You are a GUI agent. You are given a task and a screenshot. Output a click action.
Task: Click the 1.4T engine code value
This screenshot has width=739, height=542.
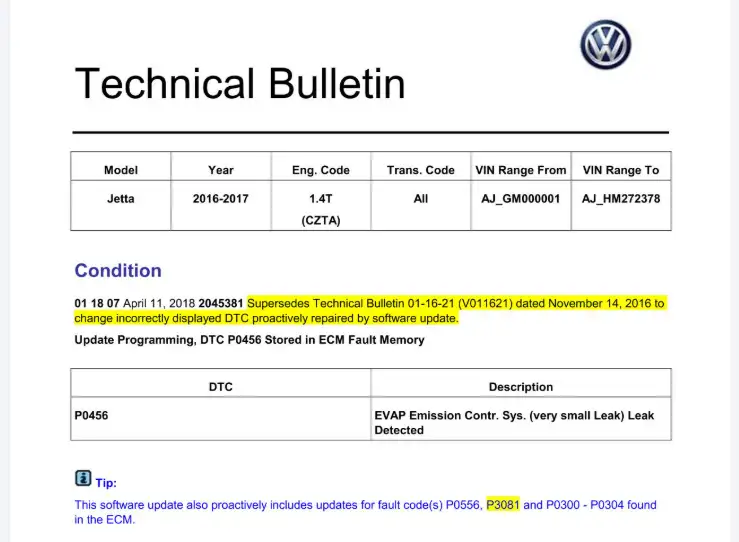point(320,198)
